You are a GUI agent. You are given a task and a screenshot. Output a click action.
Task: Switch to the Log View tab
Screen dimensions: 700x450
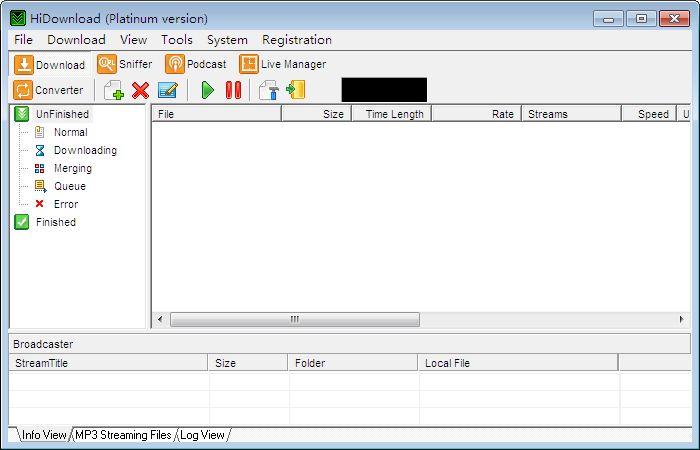click(x=202, y=435)
